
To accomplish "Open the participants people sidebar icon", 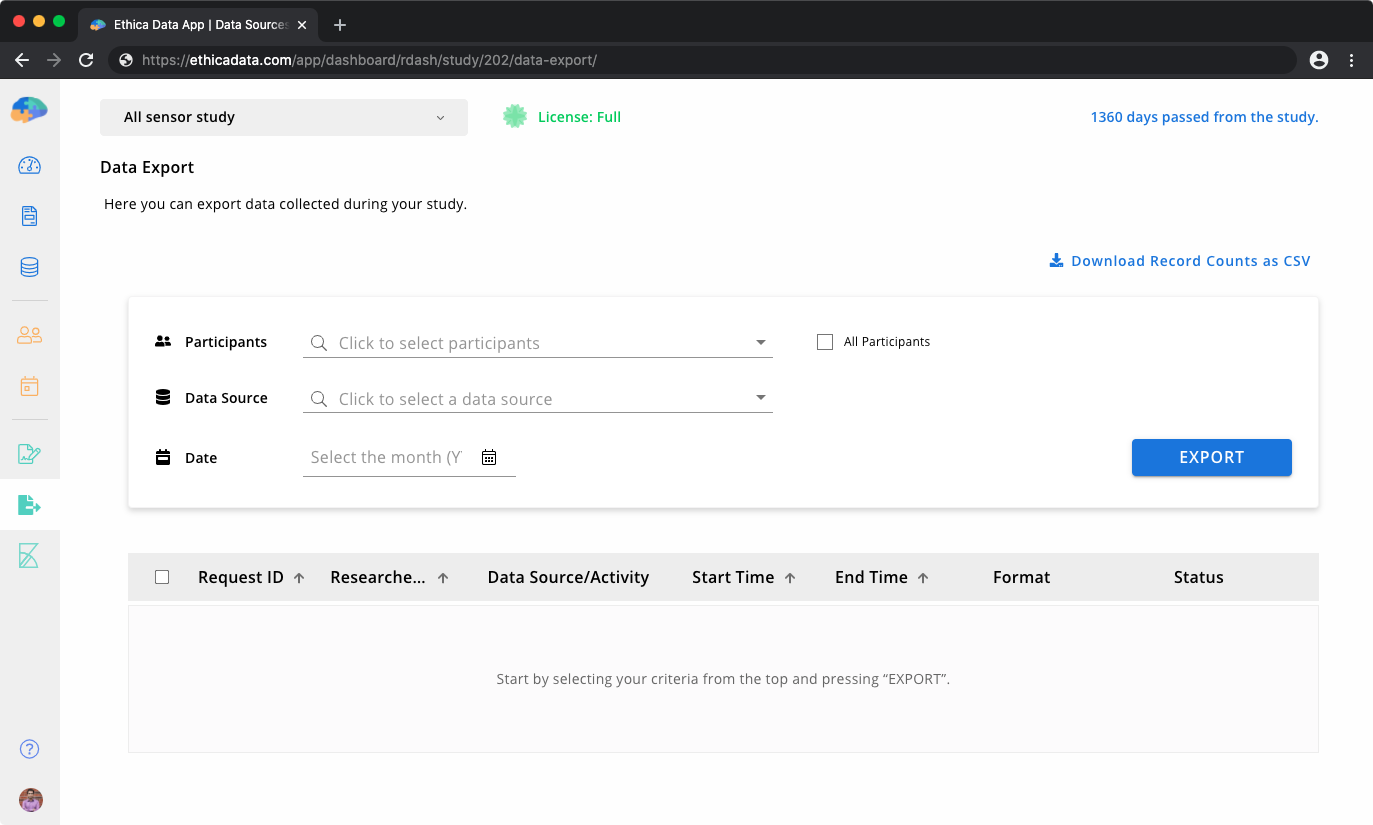I will point(29,335).
